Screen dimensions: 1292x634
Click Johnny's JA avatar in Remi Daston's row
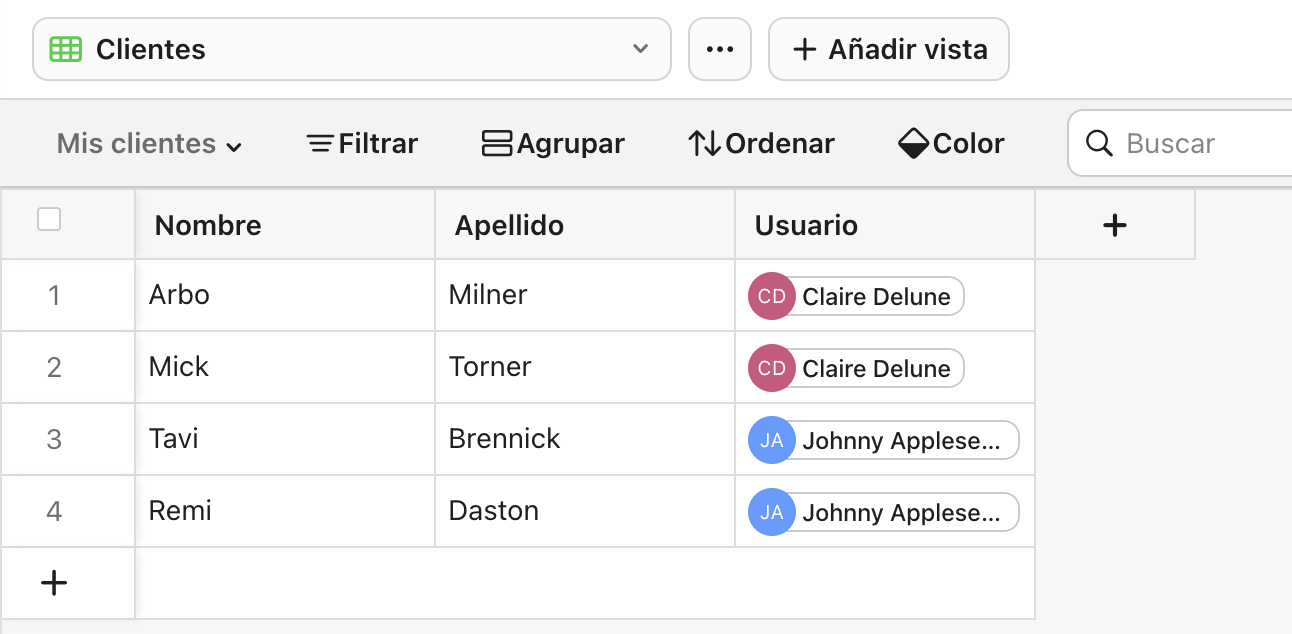[x=771, y=512]
